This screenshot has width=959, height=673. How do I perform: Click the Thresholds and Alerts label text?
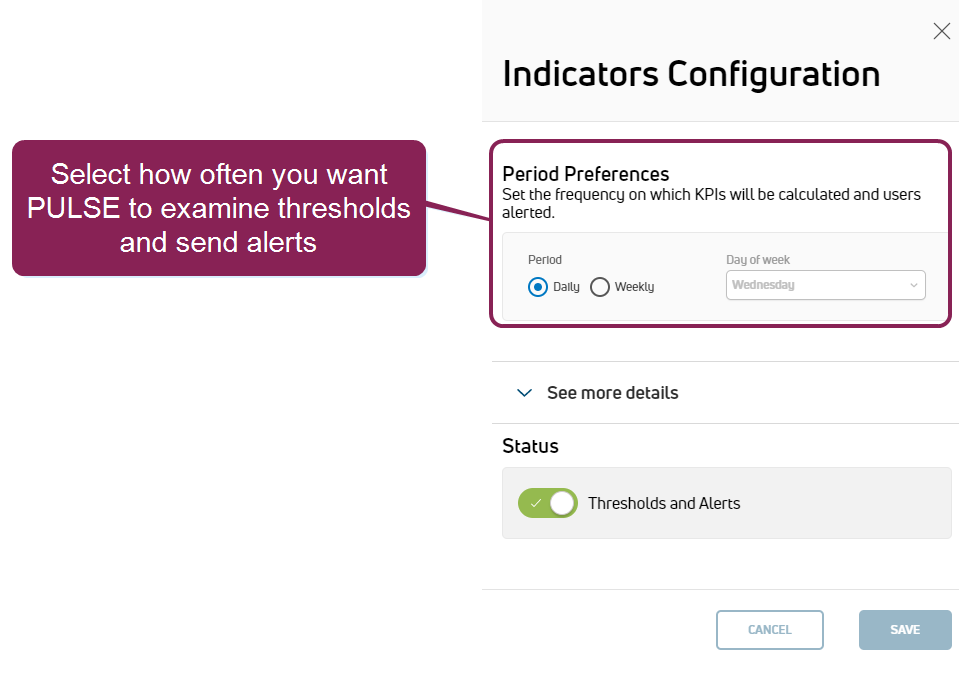point(664,503)
